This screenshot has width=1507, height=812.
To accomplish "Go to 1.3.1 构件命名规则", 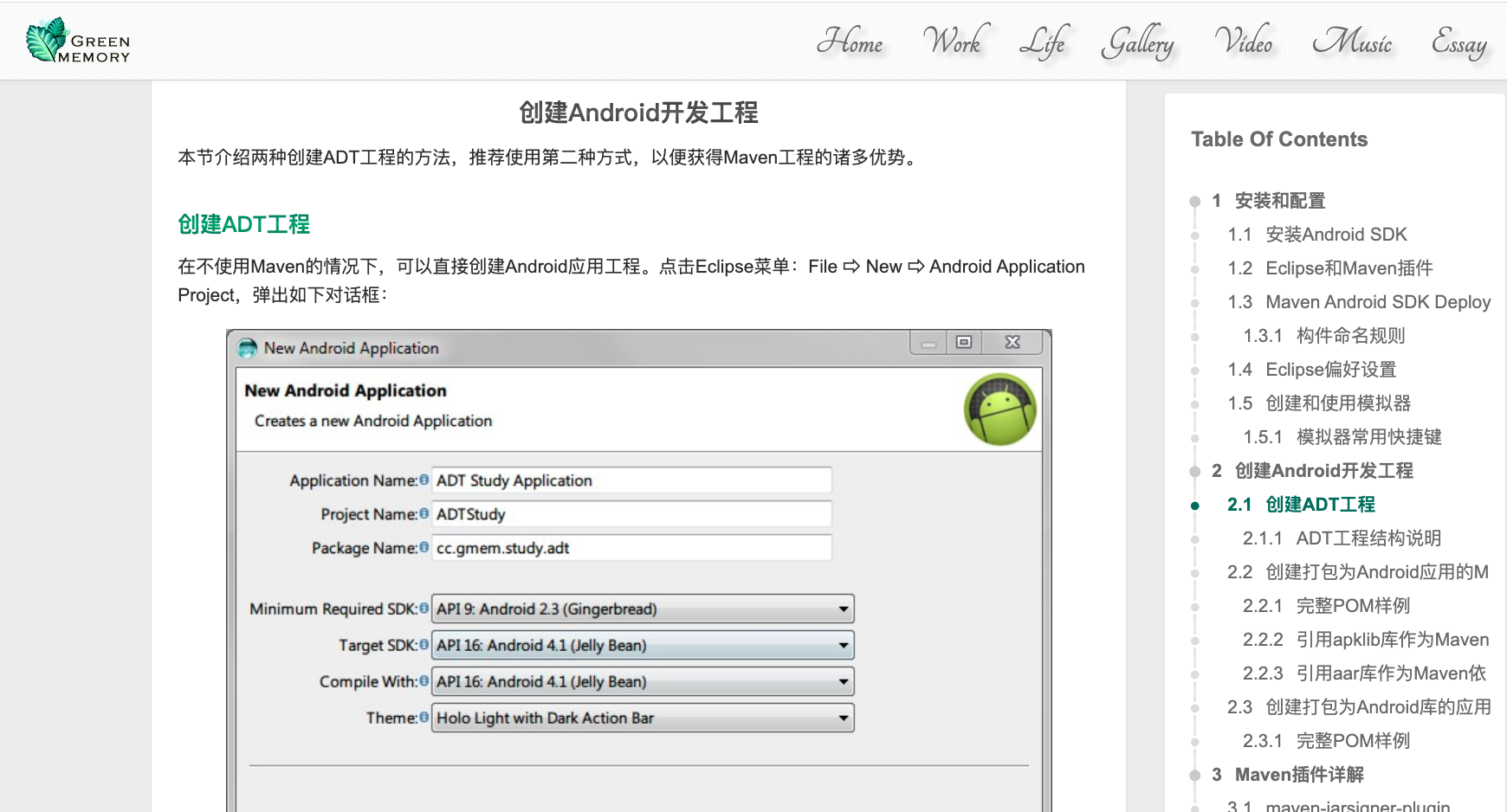I will coord(1323,336).
